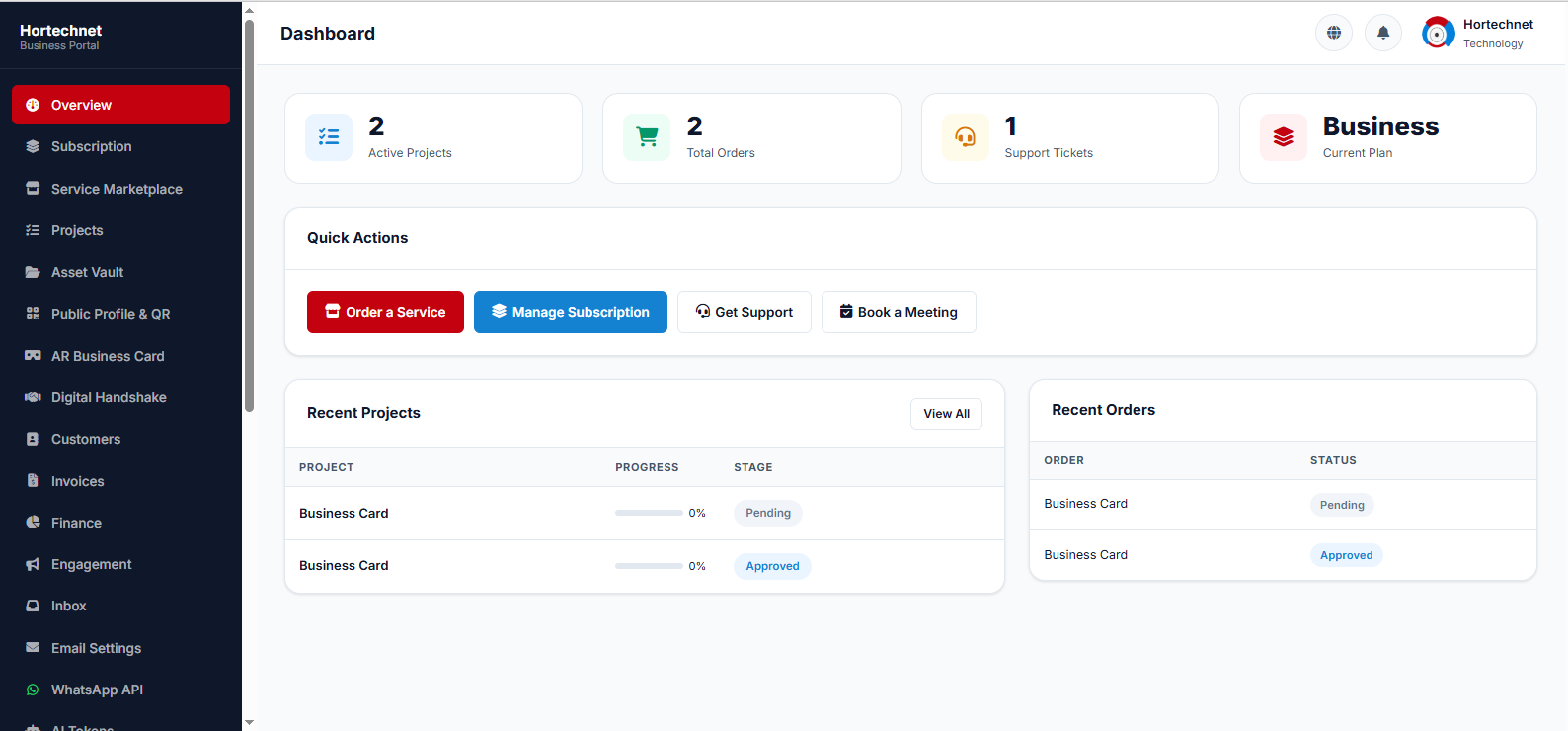
Task: Click the Approved status badge in Recent Orders
Action: click(1347, 555)
